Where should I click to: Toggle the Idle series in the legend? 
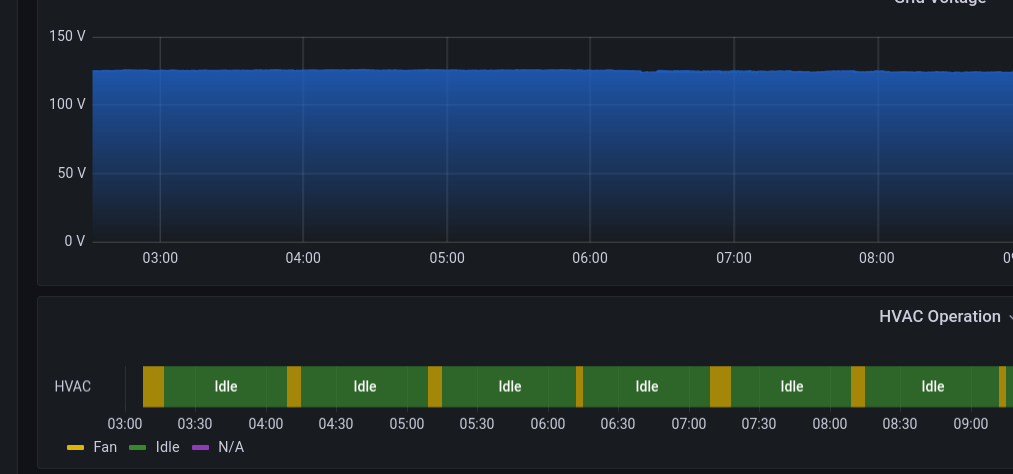167,447
